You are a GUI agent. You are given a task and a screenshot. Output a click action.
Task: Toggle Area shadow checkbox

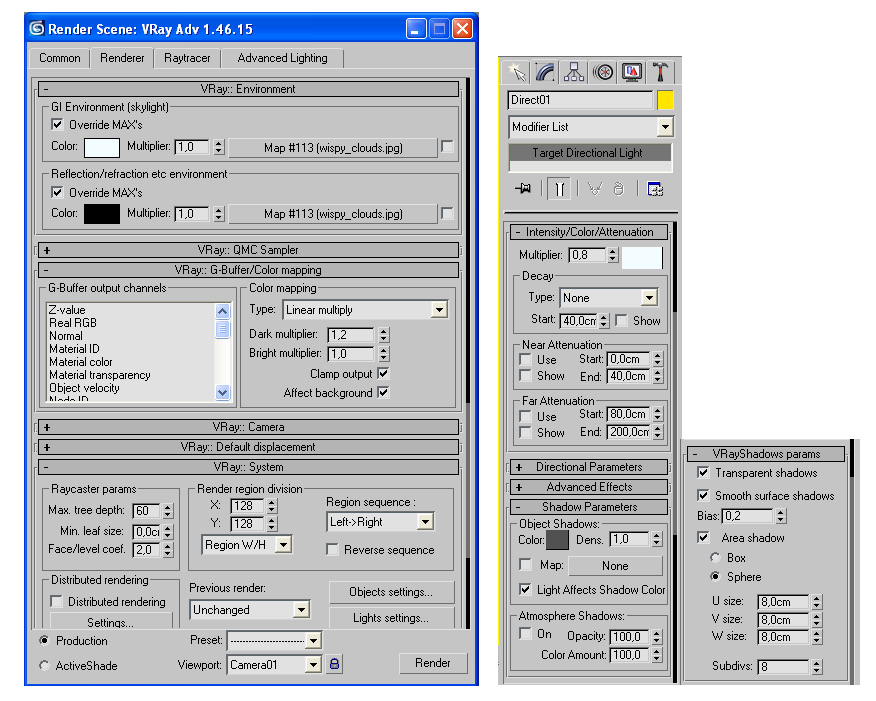[x=703, y=537]
